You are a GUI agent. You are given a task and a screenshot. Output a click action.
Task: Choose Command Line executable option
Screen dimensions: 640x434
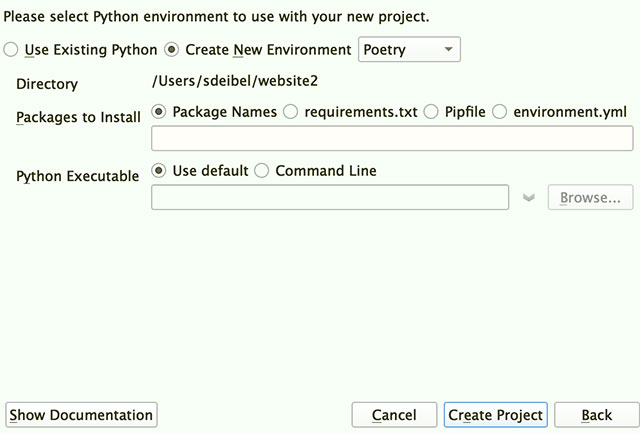(x=261, y=171)
